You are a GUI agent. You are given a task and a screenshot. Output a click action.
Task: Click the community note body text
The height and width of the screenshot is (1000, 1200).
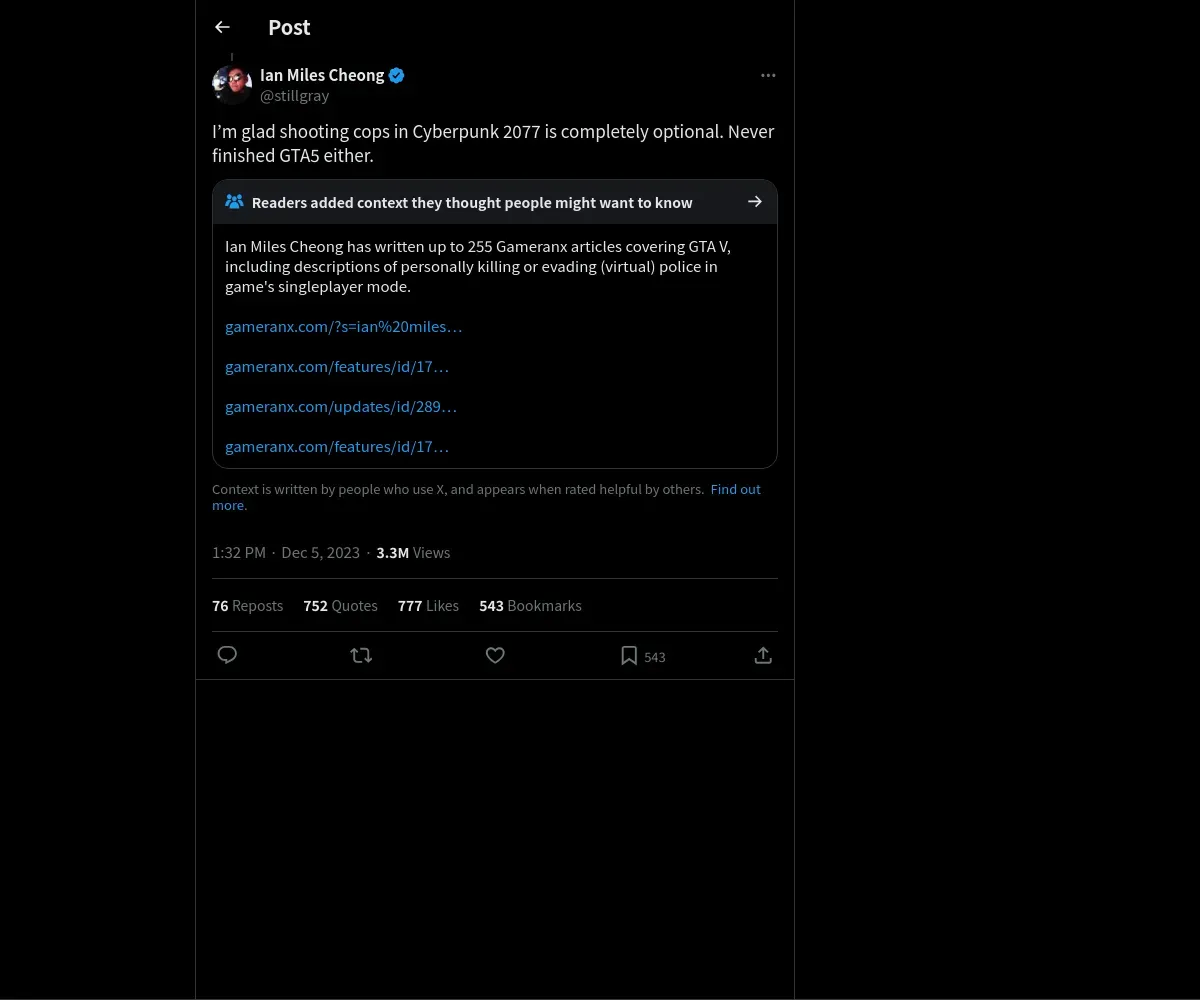click(478, 266)
